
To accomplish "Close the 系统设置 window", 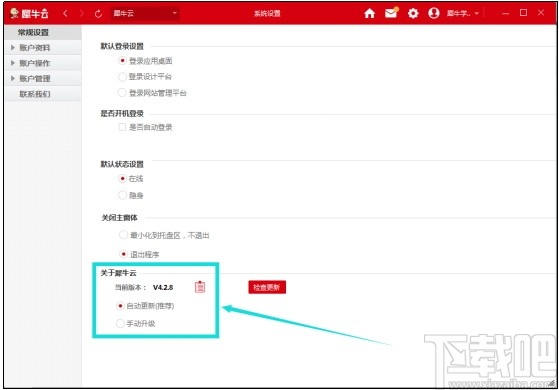I will [x=541, y=13].
